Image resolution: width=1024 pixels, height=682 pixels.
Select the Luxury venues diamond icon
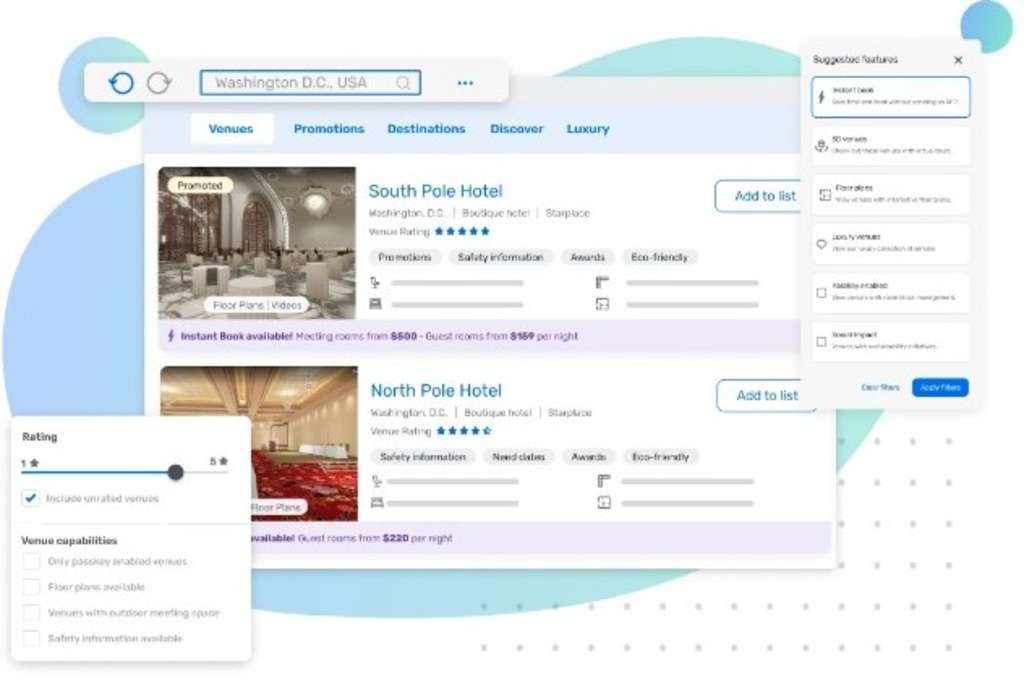click(822, 243)
